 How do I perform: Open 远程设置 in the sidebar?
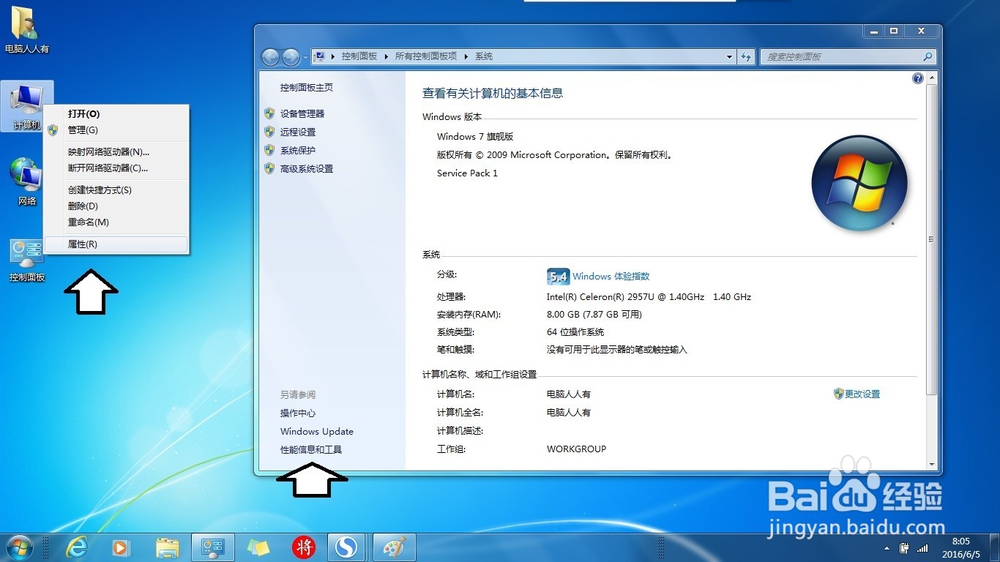[298, 132]
